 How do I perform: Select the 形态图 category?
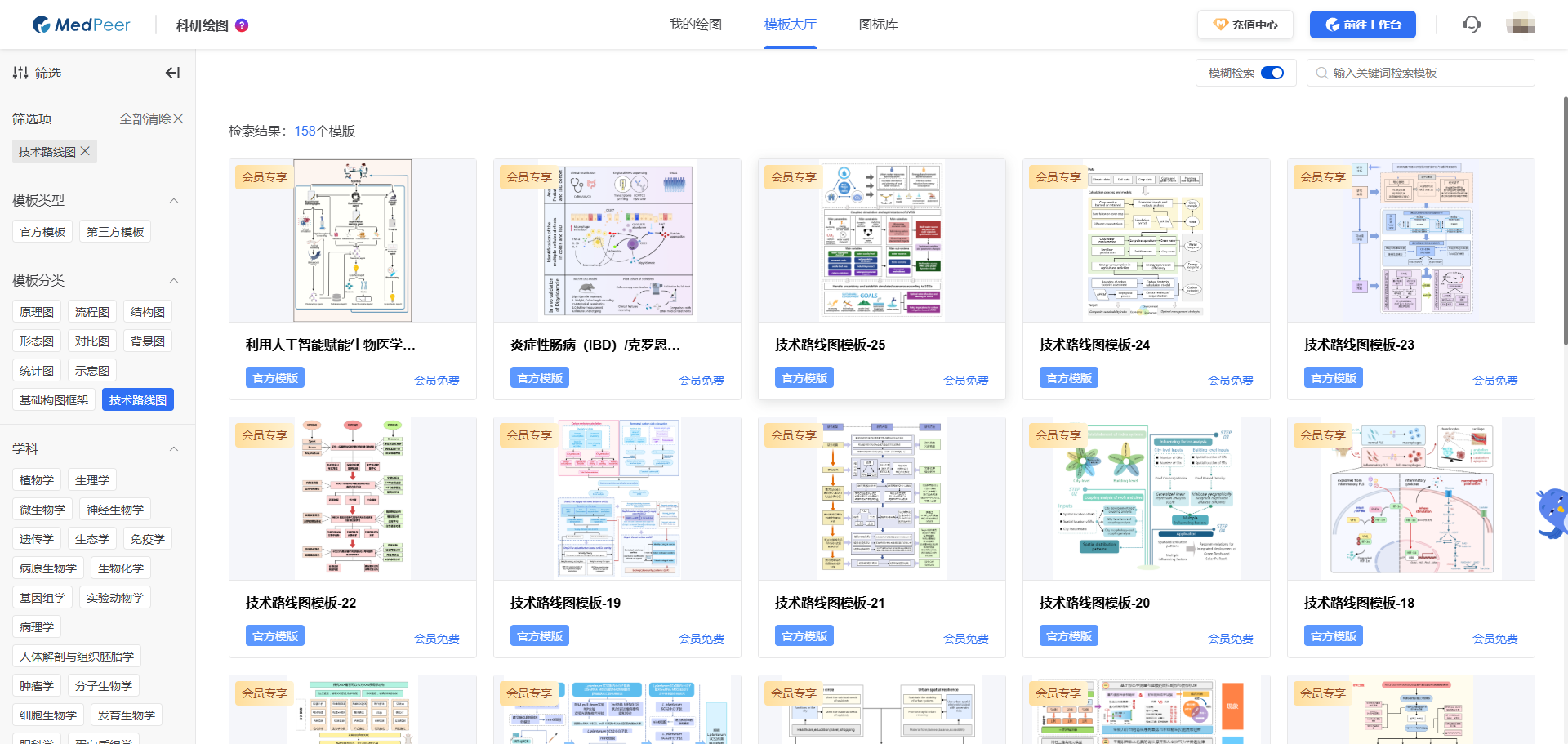(x=37, y=341)
